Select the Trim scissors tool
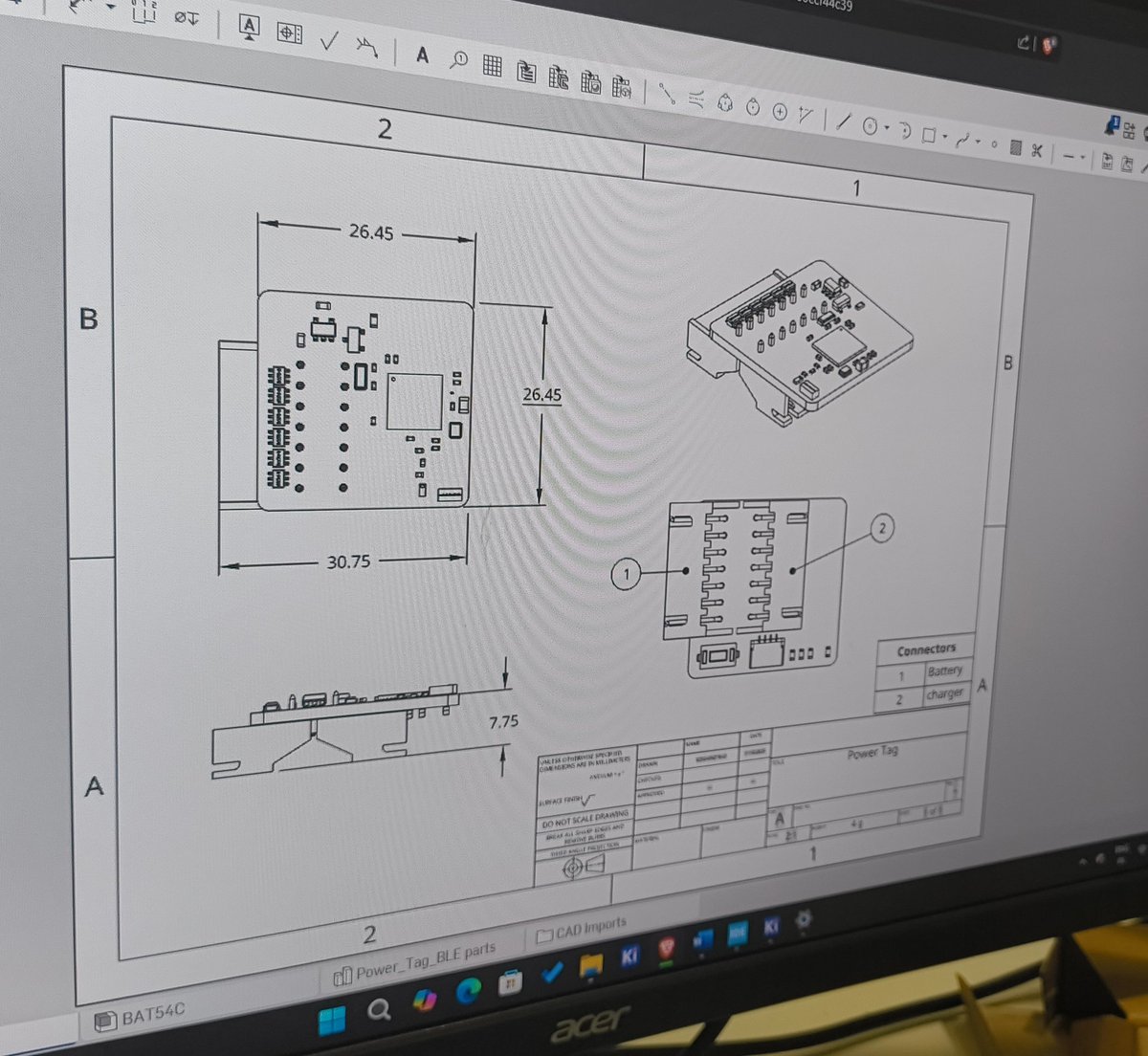 tap(1037, 151)
